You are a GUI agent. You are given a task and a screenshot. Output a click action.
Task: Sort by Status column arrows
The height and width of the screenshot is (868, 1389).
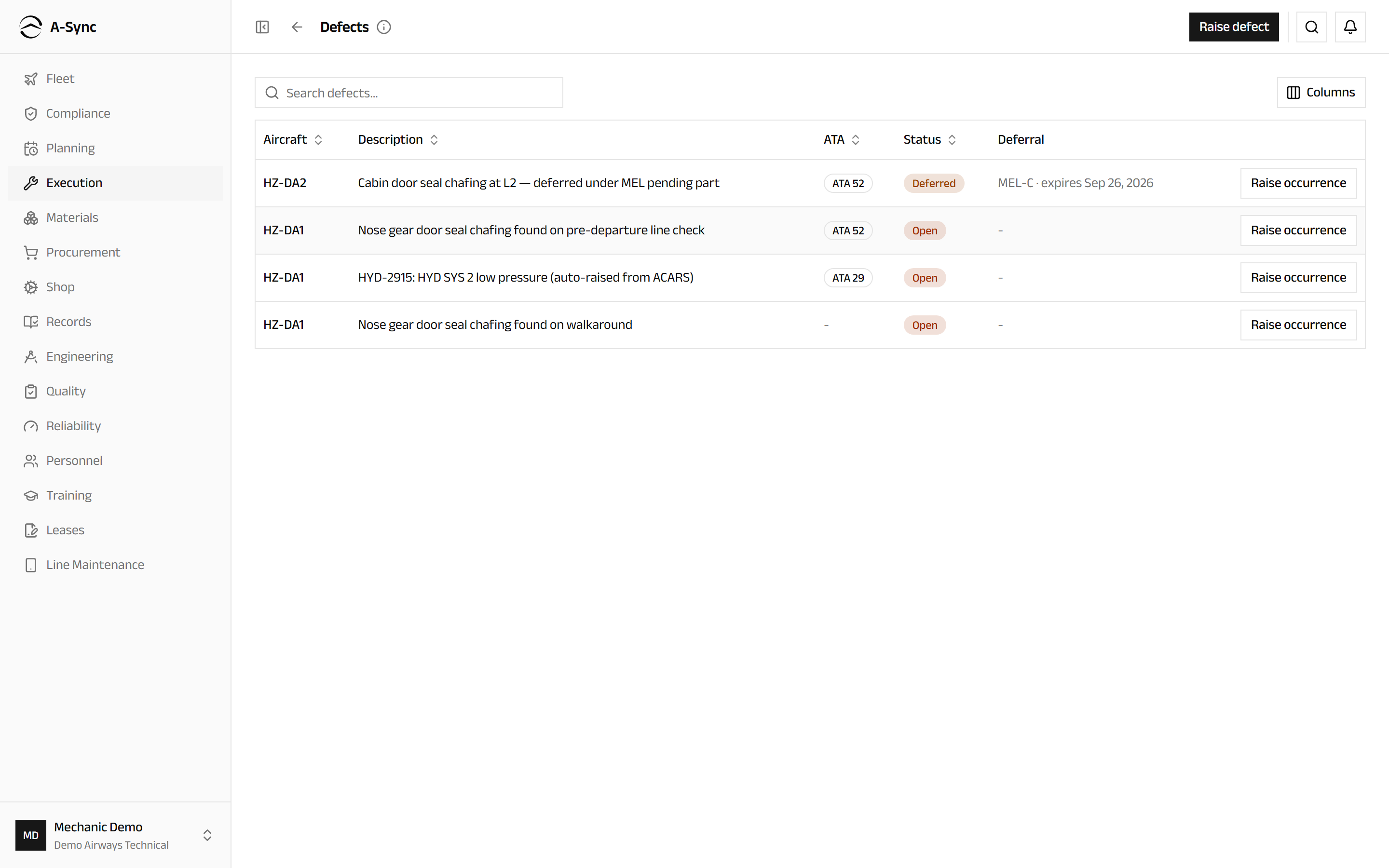coord(952,140)
